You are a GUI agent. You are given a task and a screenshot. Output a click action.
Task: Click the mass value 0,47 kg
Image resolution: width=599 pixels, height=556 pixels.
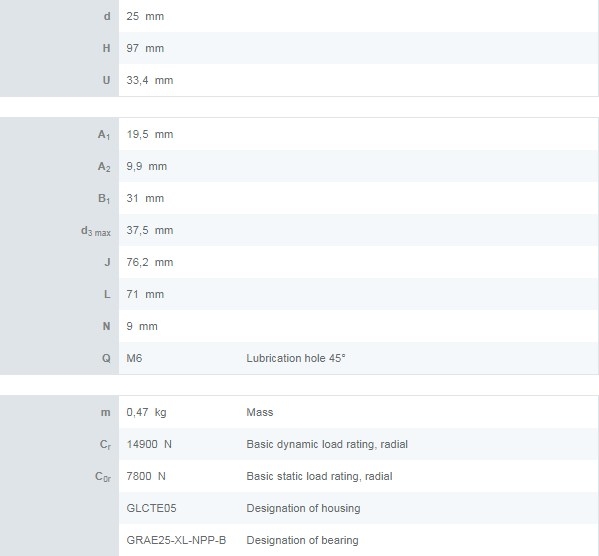tap(146, 412)
